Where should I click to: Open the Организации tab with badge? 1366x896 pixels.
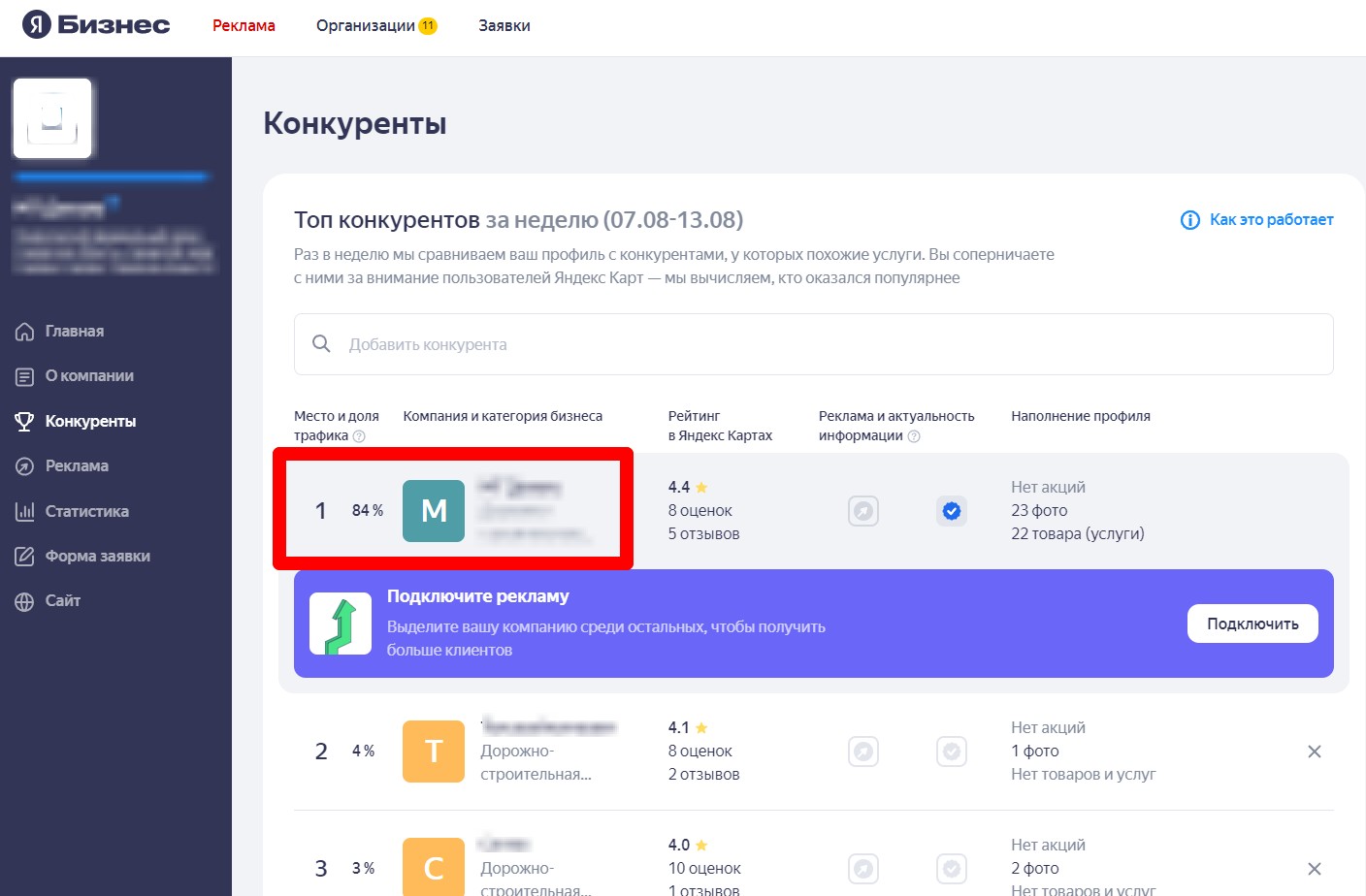click(375, 25)
